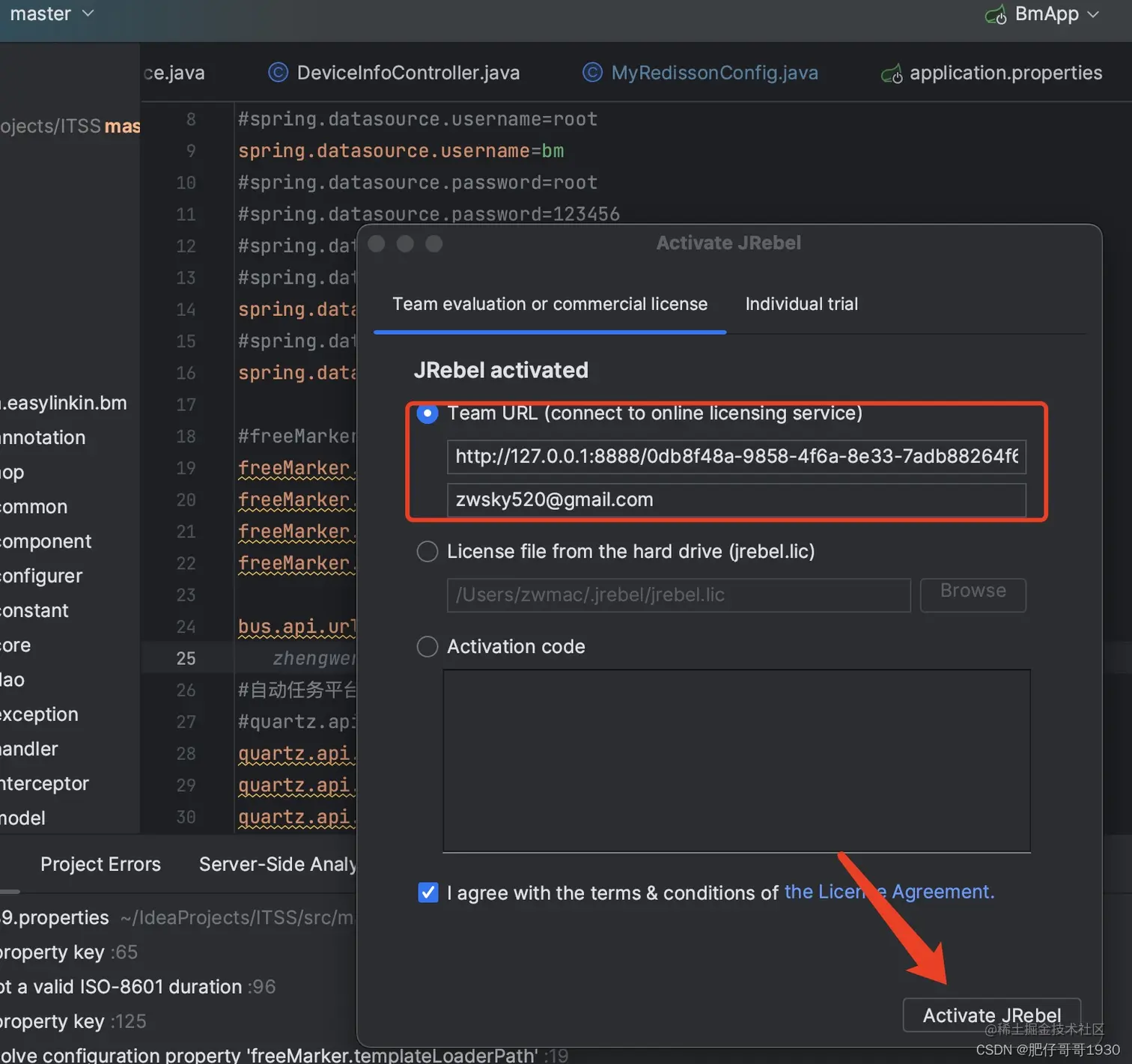Click the property key :65 error entry
The image size is (1132, 1064).
(x=69, y=952)
